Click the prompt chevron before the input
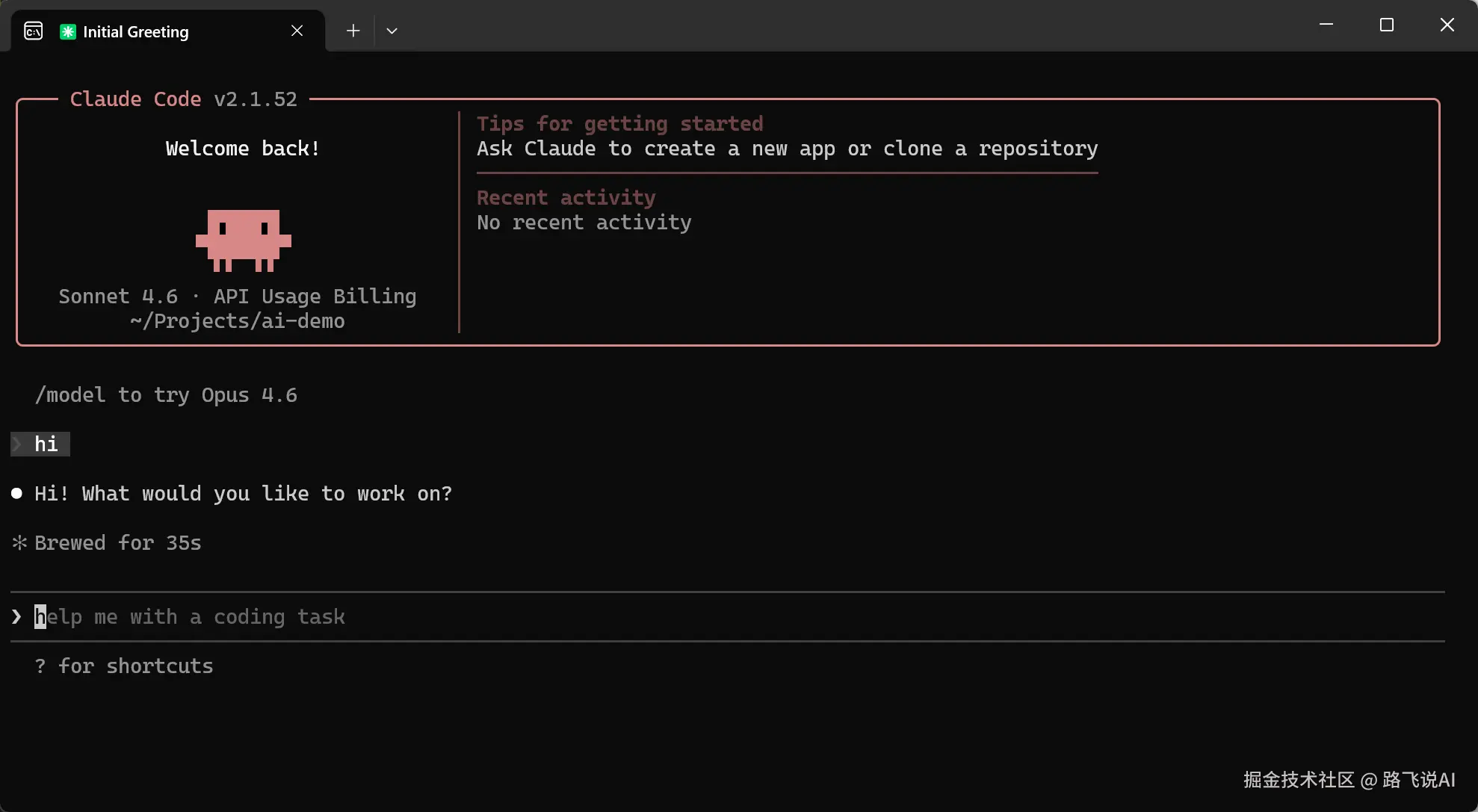 [16, 617]
